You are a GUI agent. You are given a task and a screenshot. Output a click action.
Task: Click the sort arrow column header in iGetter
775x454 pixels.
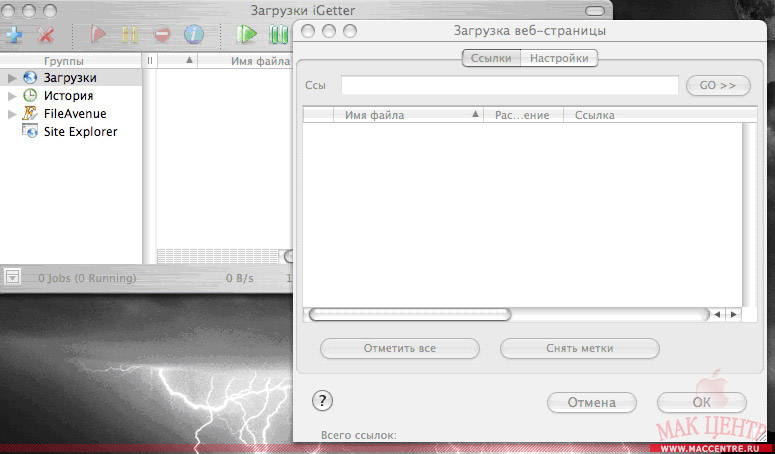pos(178,61)
